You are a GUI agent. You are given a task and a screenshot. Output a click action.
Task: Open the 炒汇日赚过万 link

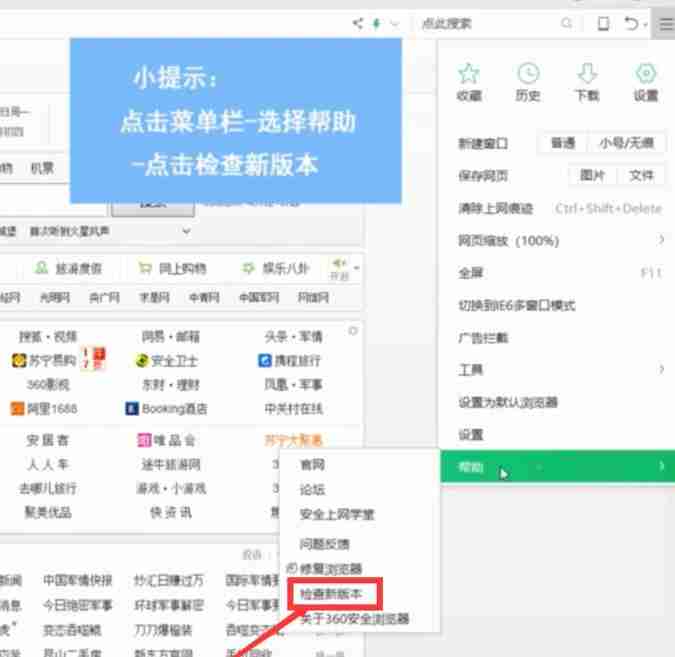pyautogui.click(x=168, y=580)
